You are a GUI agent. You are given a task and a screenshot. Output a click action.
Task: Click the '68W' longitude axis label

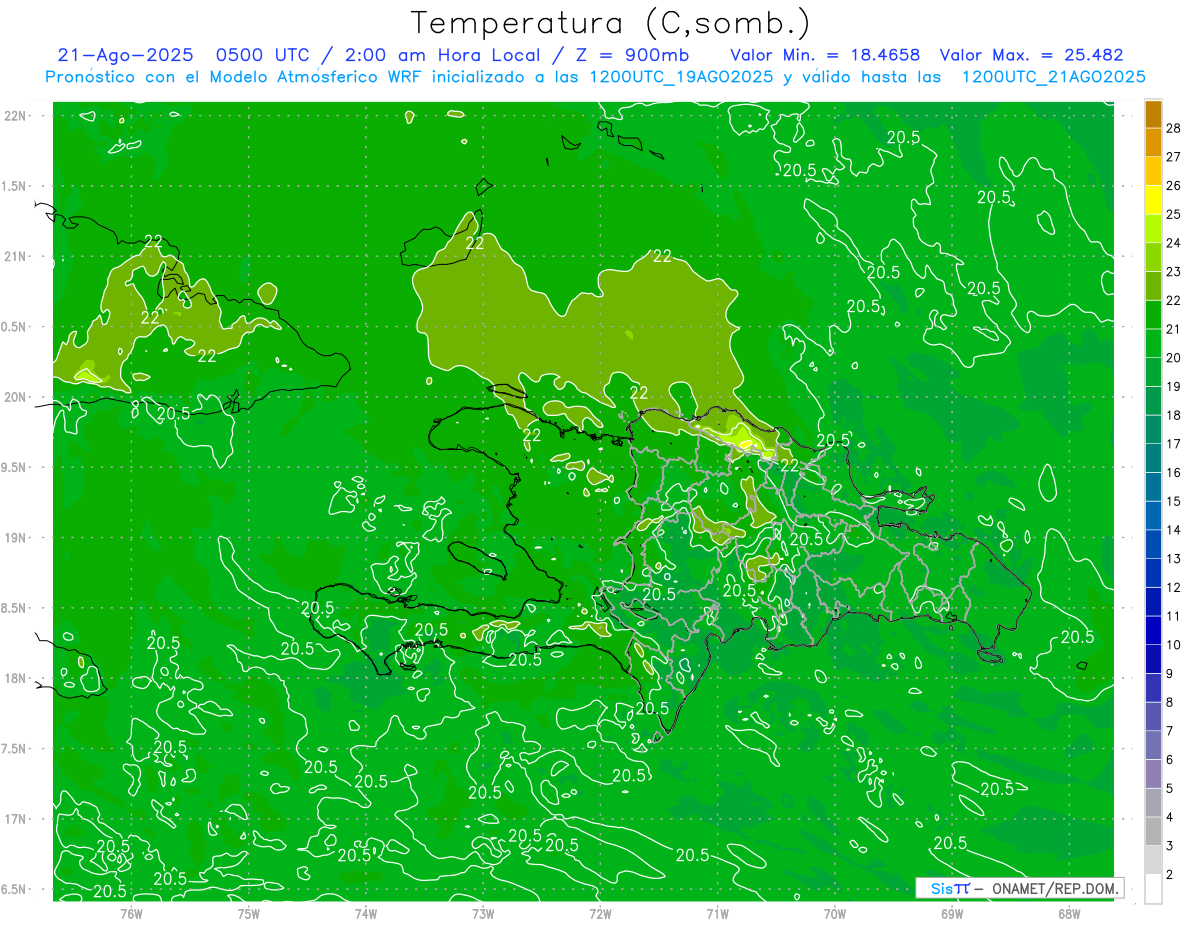coord(1069,913)
